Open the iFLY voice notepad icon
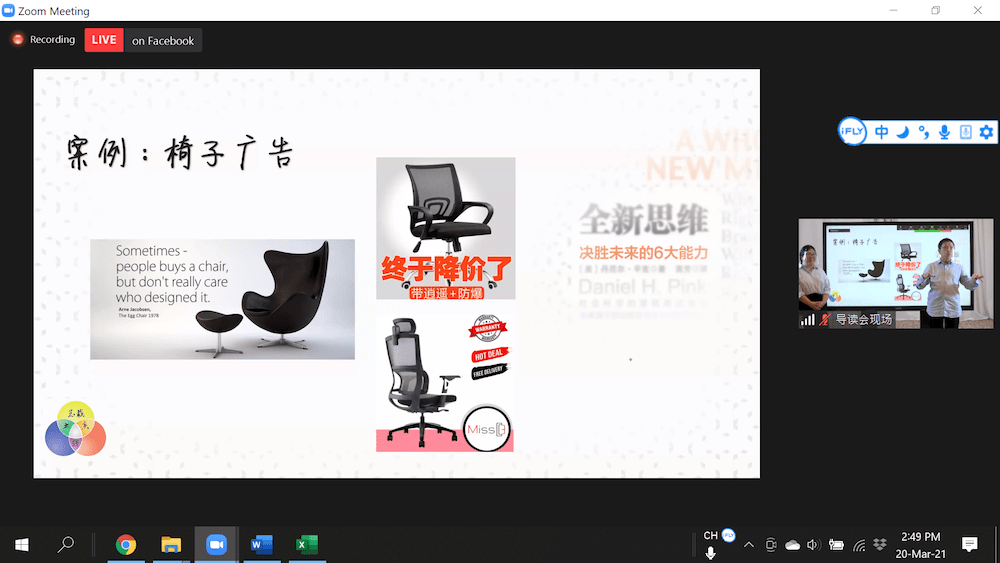Image resolution: width=1000 pixels, height=563 pixels. [965, 132]
